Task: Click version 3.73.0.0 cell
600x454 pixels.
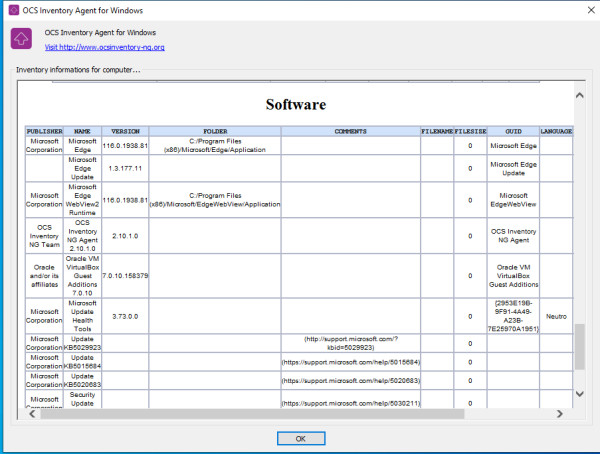Action: pyautogui.click(x=125, y=316)
